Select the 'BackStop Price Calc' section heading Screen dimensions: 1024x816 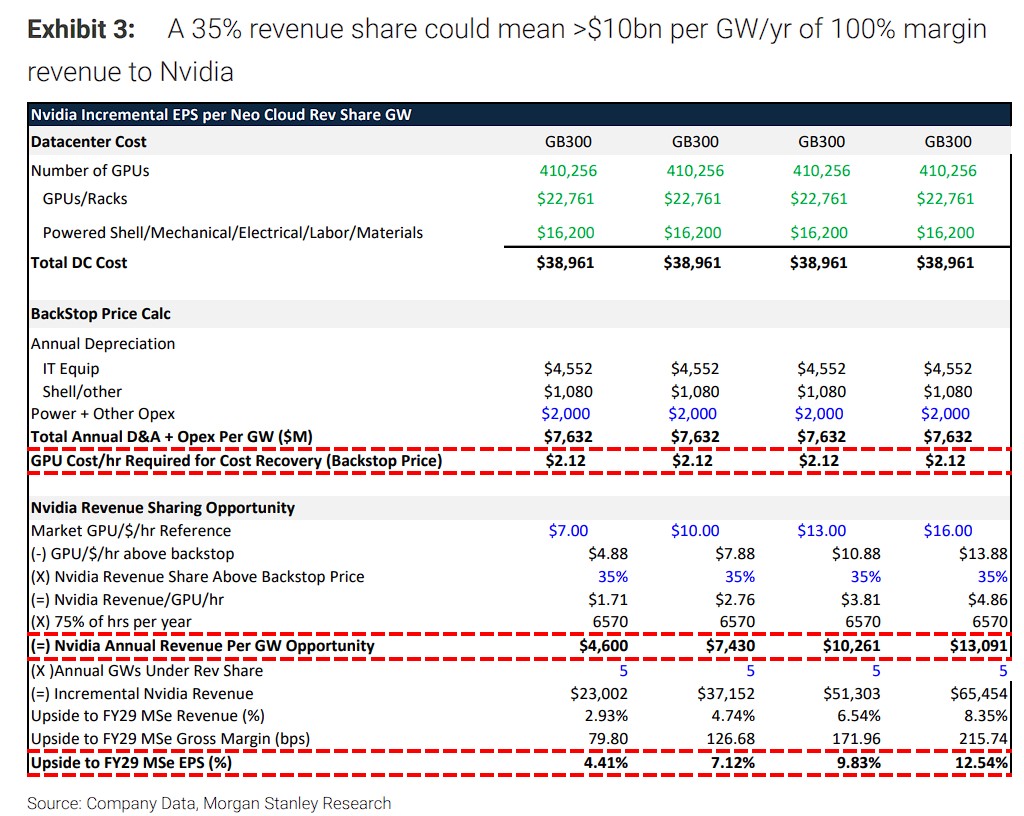(x=101, y=314)
